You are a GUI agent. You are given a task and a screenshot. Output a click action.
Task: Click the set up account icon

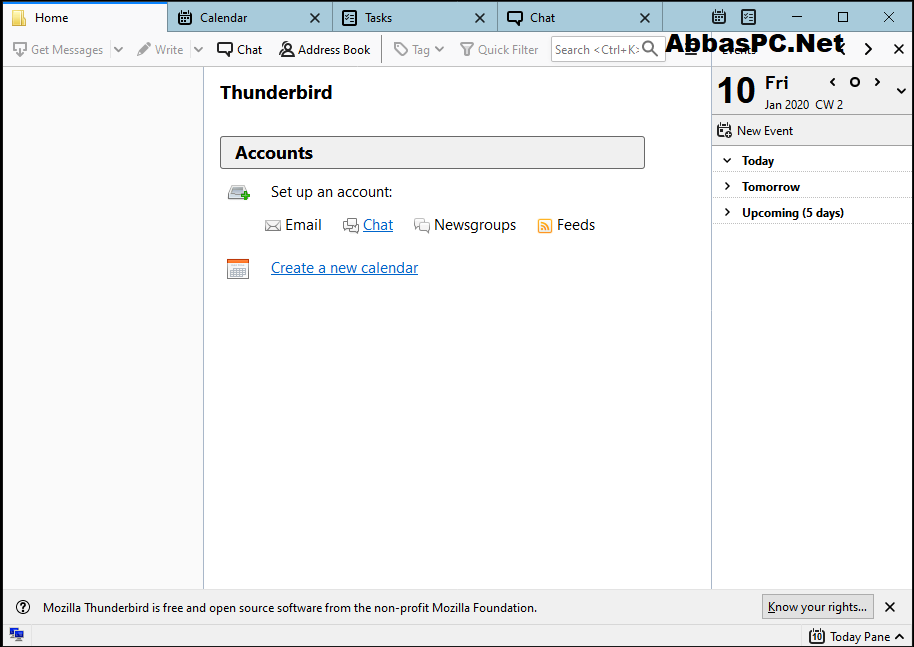239,192
